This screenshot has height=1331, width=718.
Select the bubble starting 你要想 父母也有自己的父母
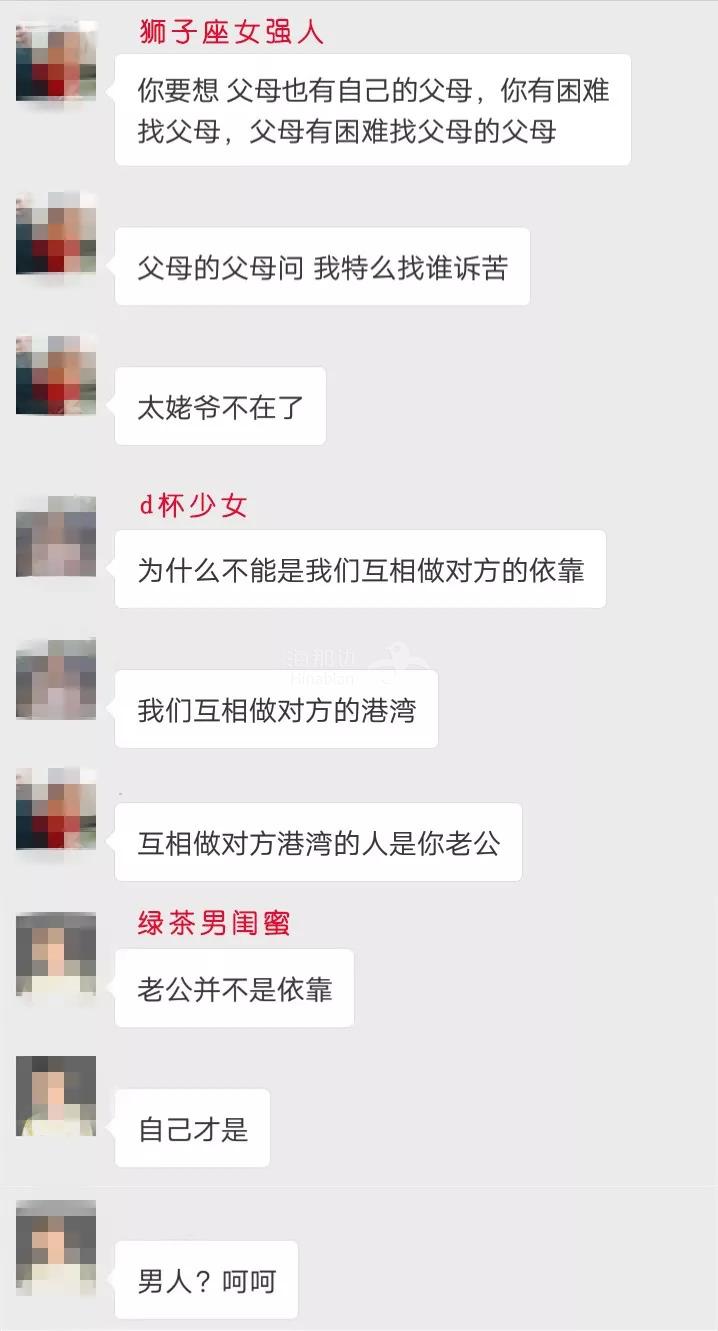[373, 110]
